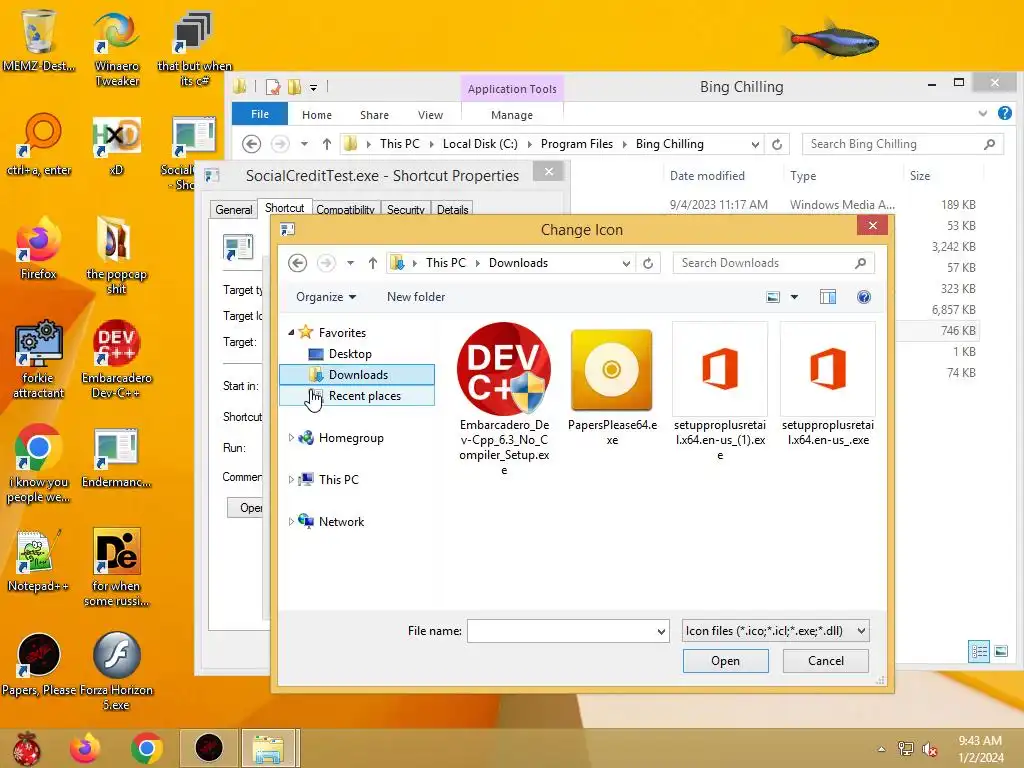Viewport: 1024px width, 768px height.
Task: Open the view options dropdown arrow
Action: coord(794,297)
